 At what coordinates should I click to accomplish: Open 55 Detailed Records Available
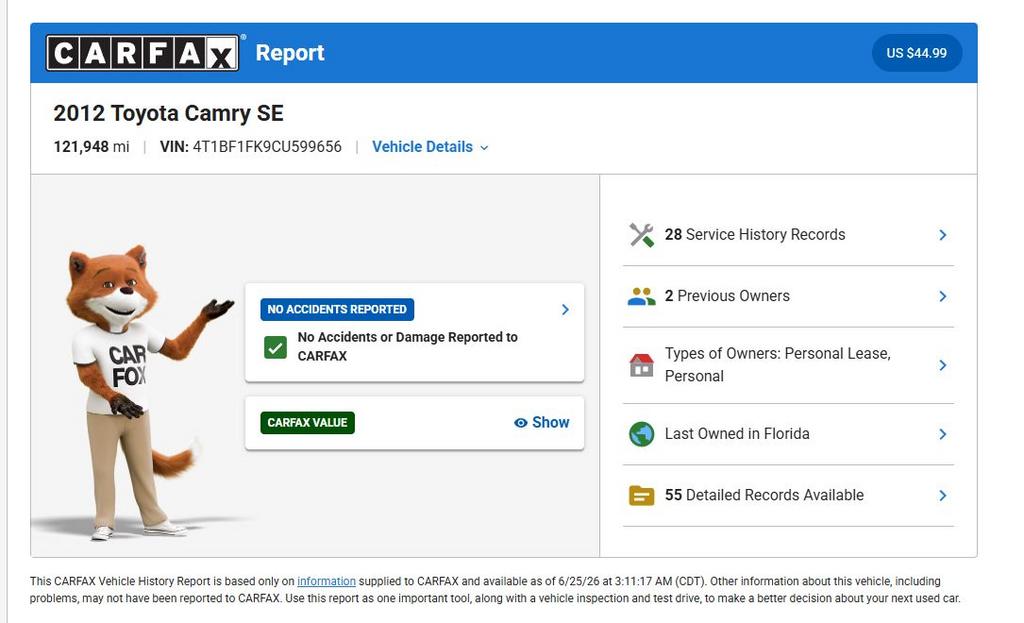coord(788,496)
